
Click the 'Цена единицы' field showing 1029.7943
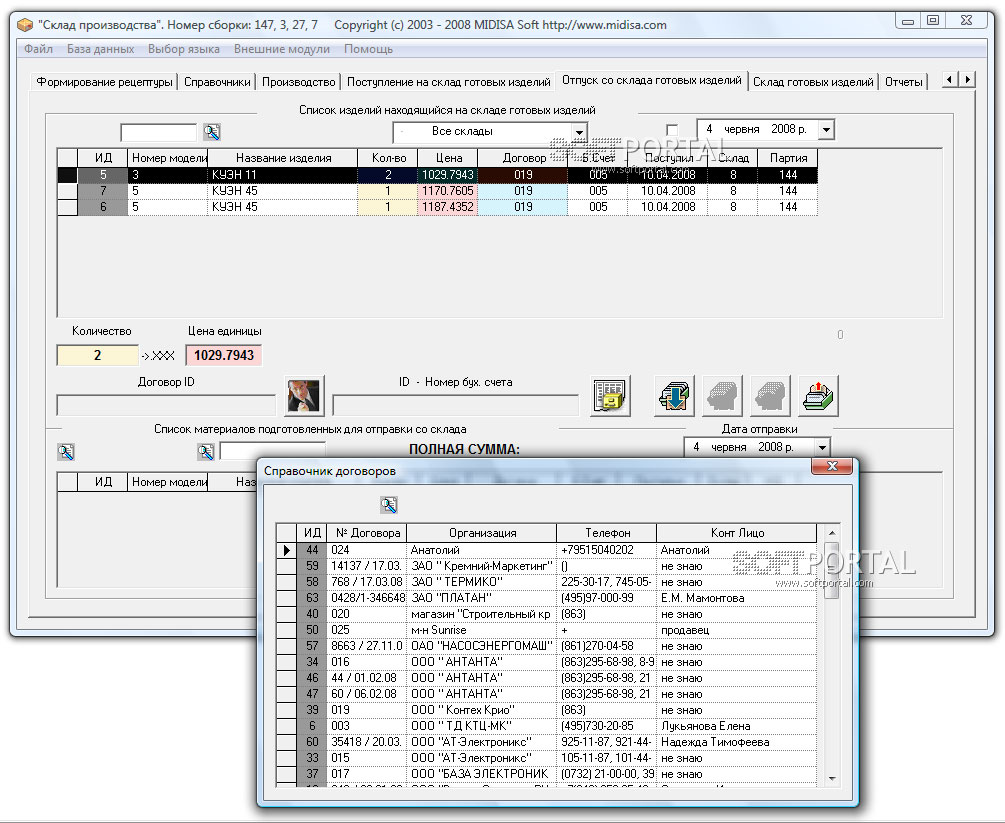tap(224, 355)
